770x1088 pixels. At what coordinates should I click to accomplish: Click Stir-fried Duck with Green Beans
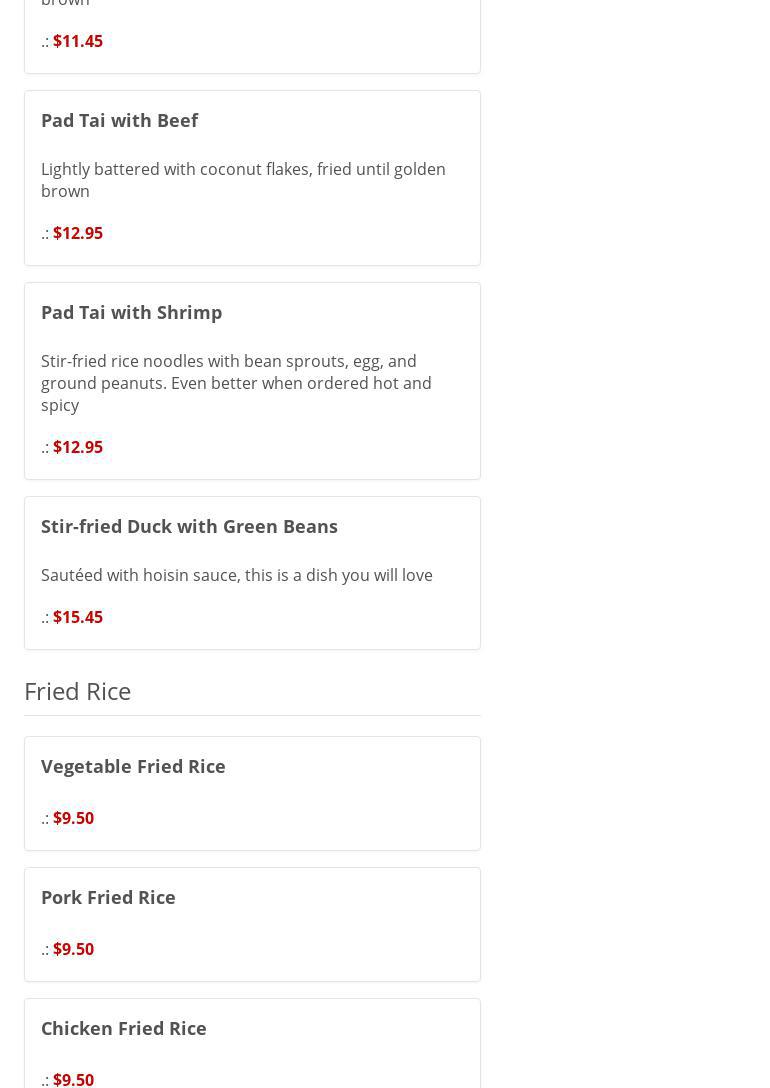(x=189, y=526)
